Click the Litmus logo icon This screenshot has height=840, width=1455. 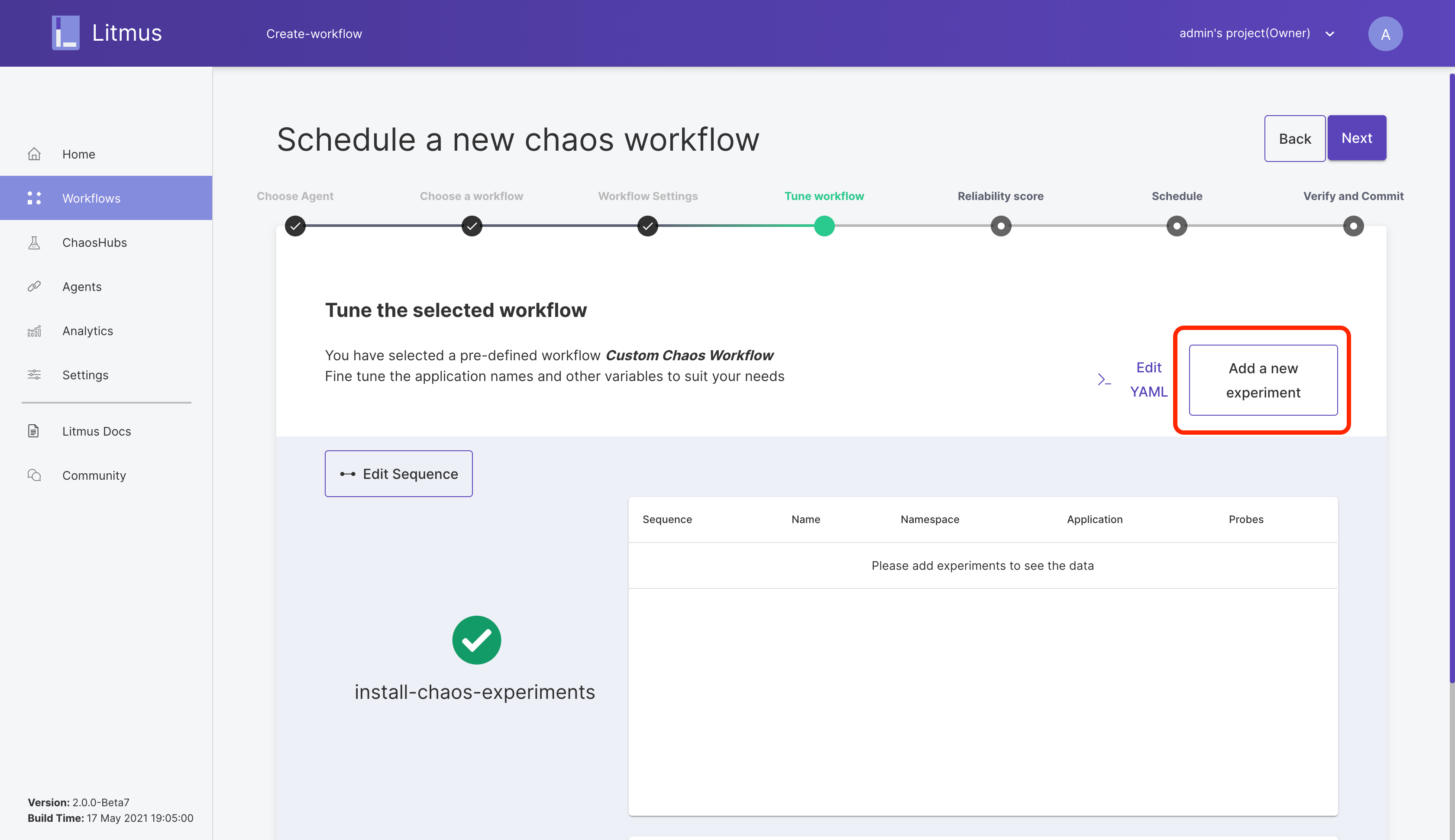(x=66, y=33)
